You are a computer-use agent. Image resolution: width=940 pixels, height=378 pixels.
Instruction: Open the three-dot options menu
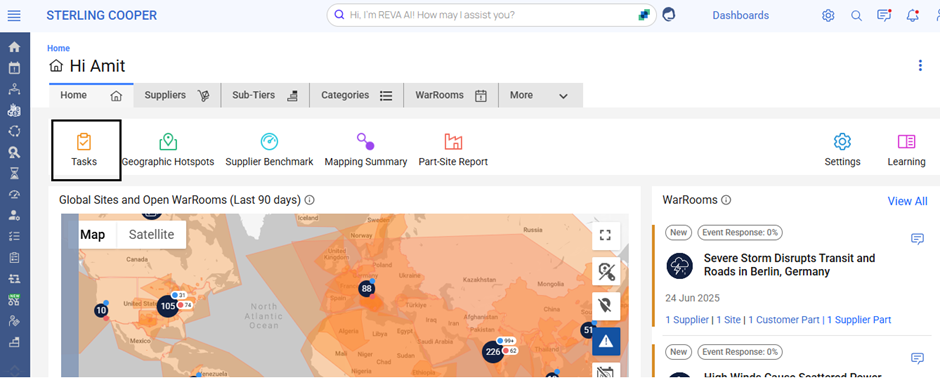(x=920, y=65)
